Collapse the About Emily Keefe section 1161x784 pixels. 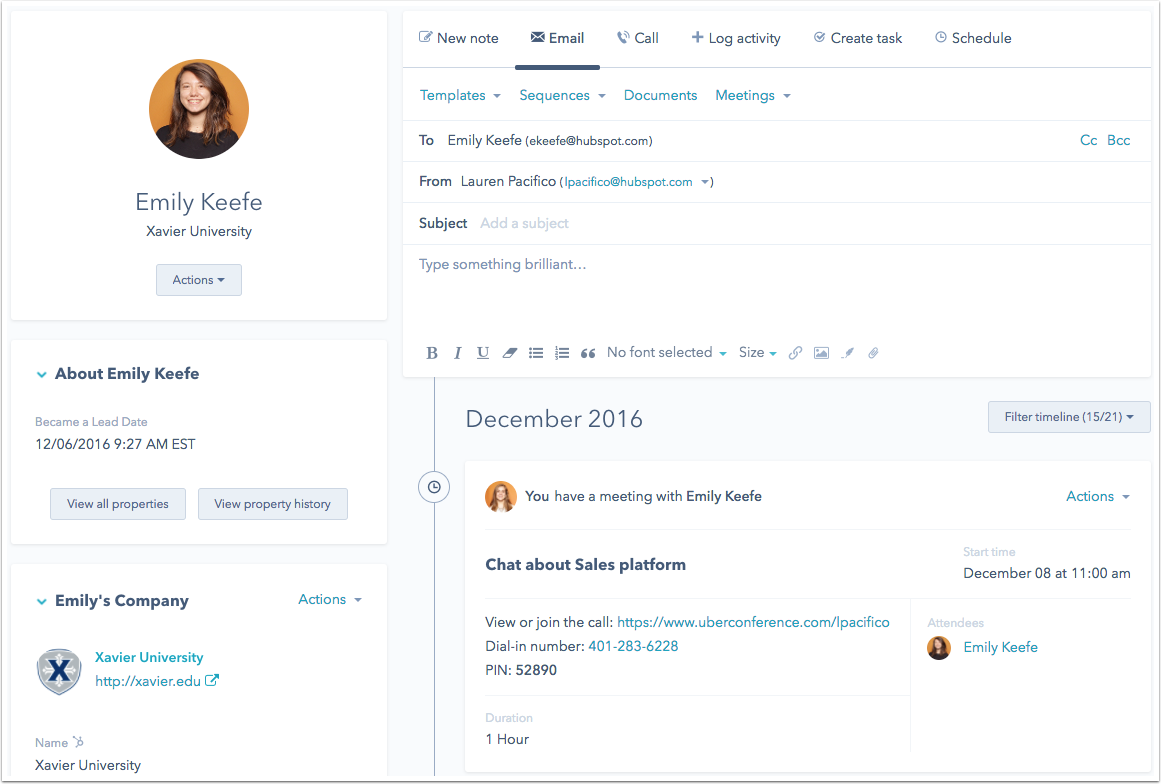tap(41, 373)
